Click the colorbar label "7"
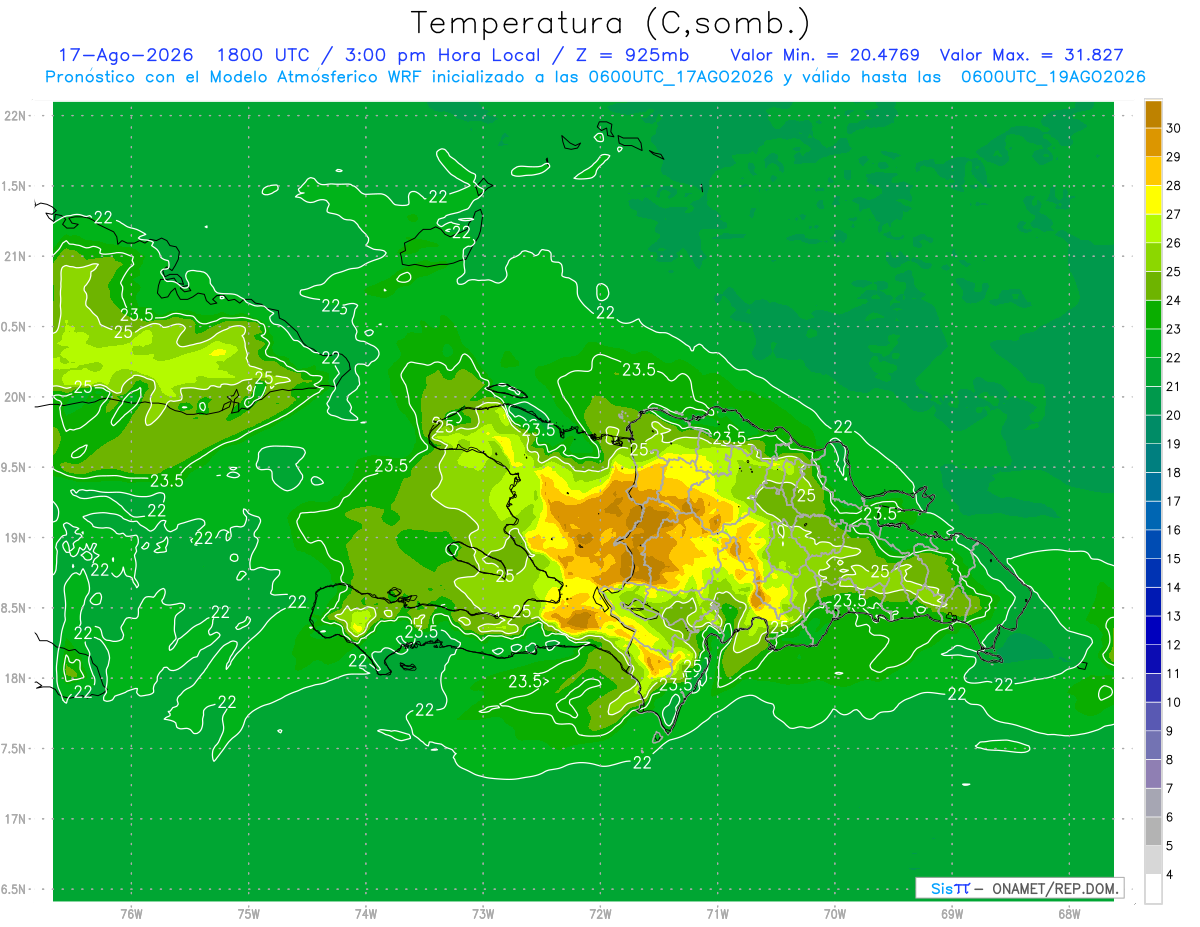The image size is (1200, 927). pyautogui.click(x=1170, y=788)
